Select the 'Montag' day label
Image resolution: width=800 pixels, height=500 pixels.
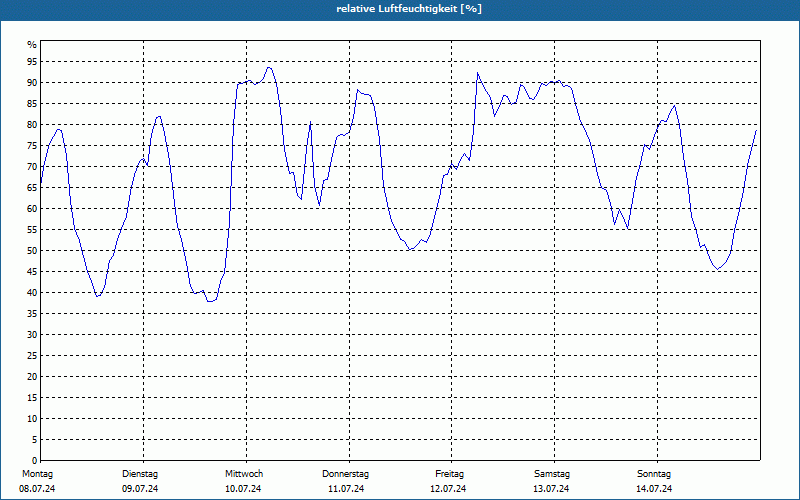tap(37, 474)
